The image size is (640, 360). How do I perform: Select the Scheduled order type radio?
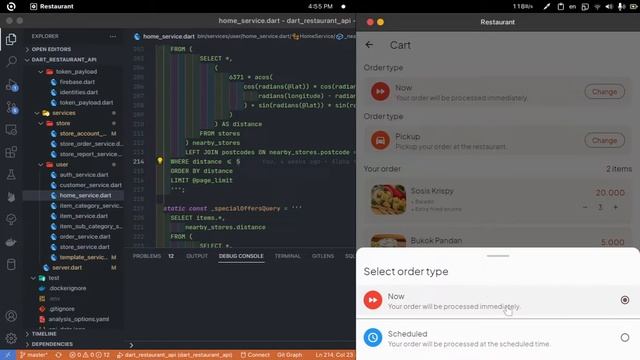point(624,338)
